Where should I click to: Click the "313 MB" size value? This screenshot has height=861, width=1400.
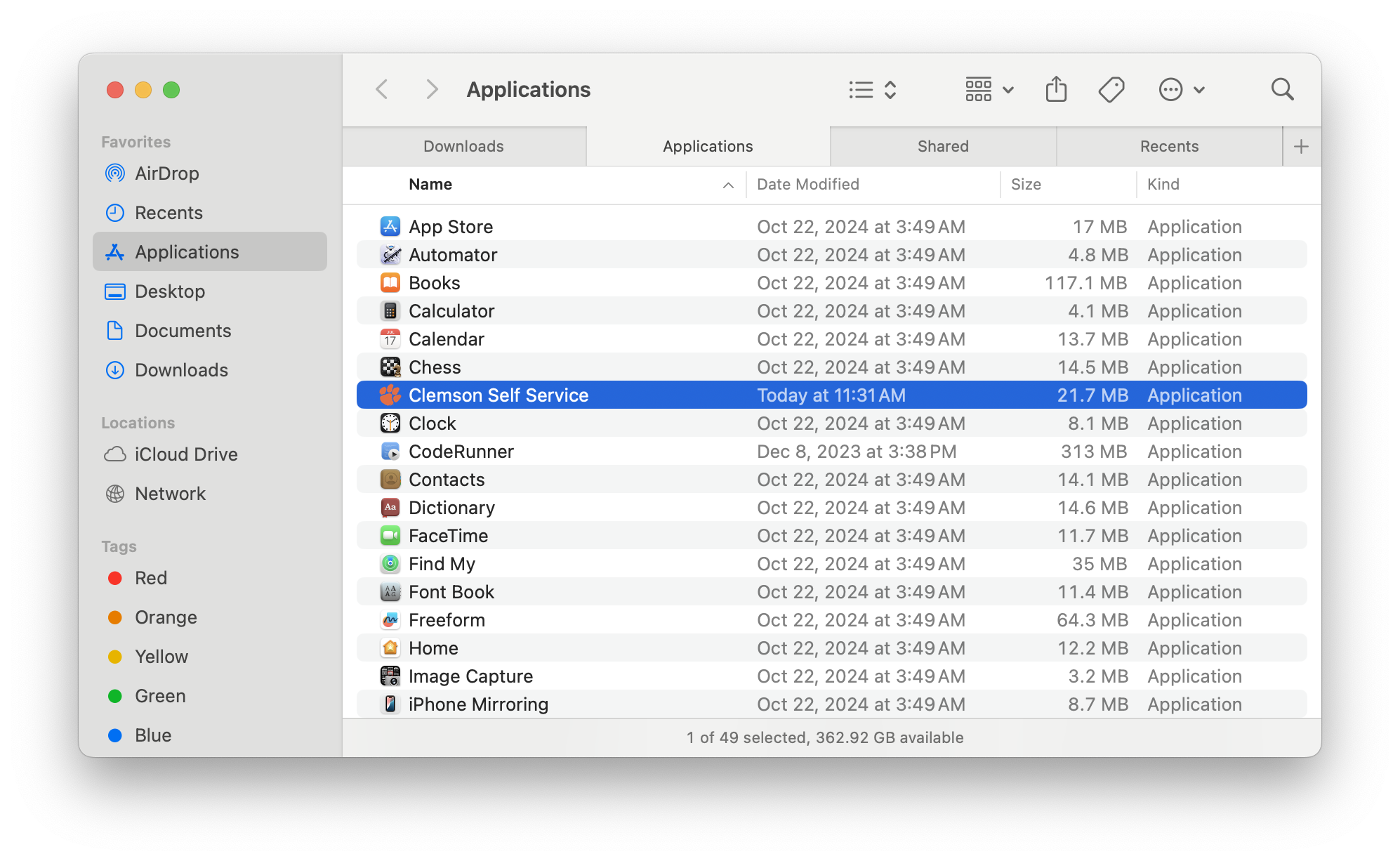click(x=1094, y=451)
